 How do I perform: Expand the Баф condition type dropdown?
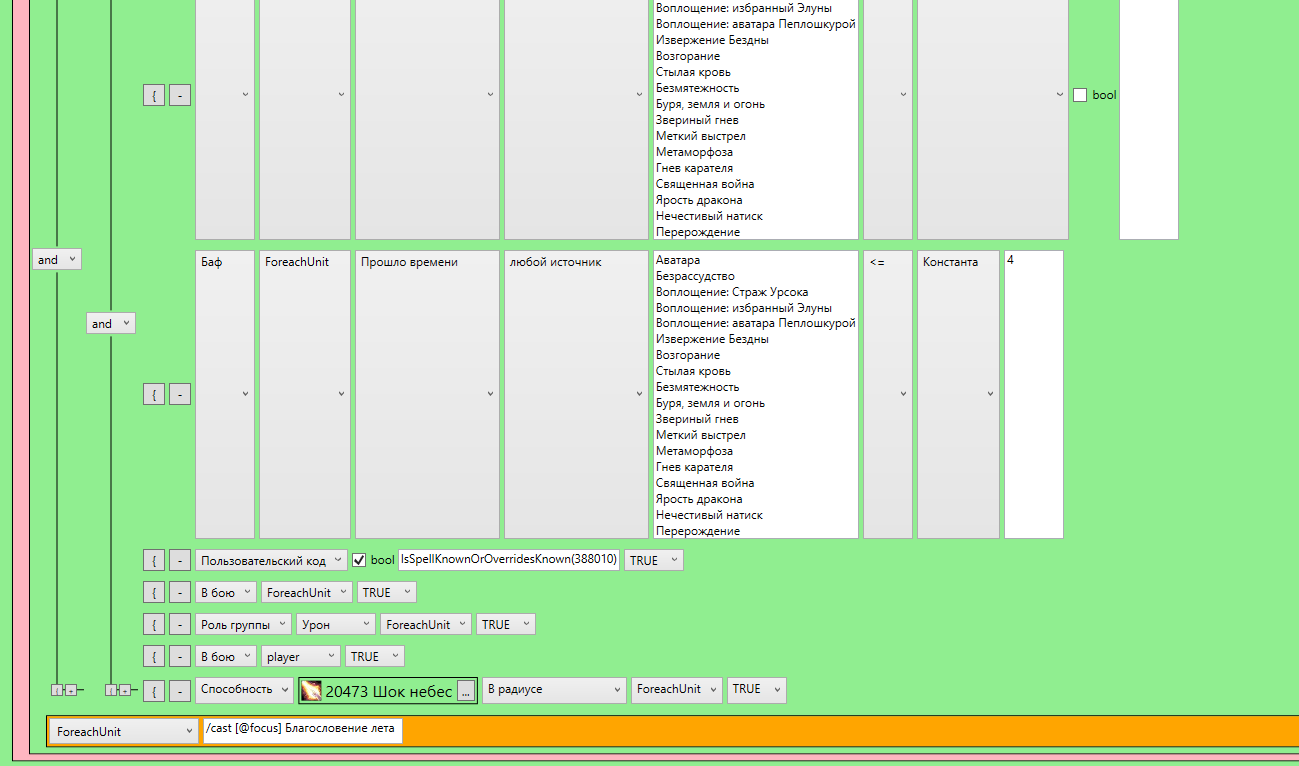tap(225, 394)
